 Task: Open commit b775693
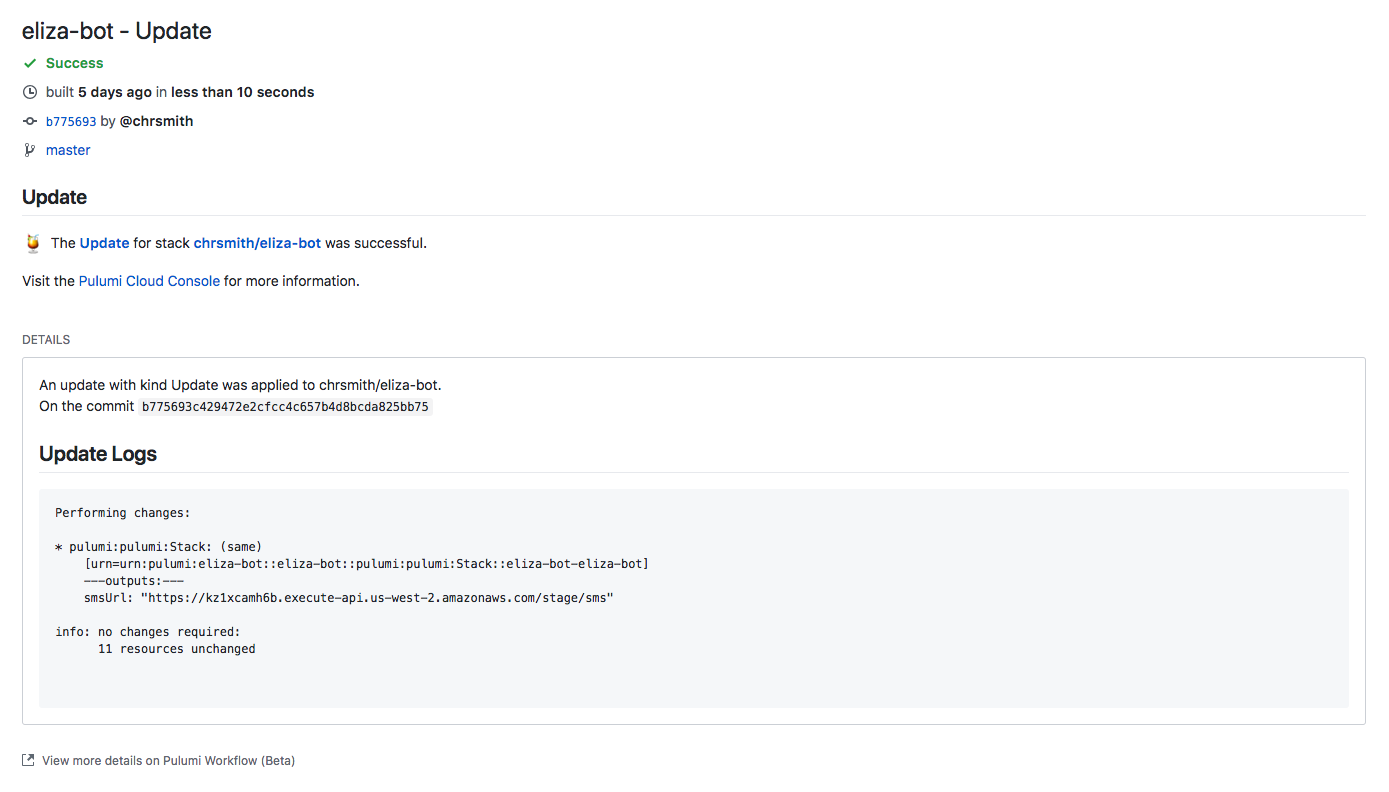[x=71, y=120]
